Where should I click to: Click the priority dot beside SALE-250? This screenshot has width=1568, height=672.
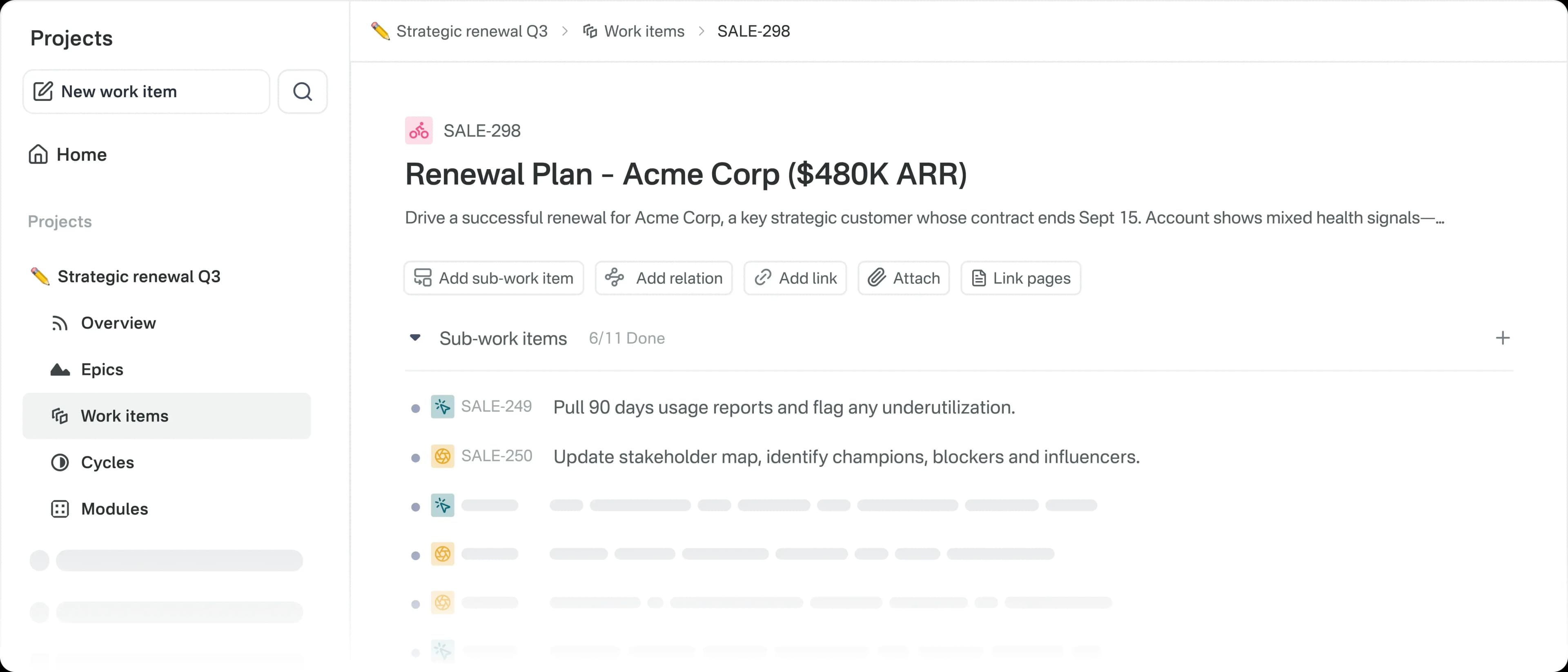416,456
